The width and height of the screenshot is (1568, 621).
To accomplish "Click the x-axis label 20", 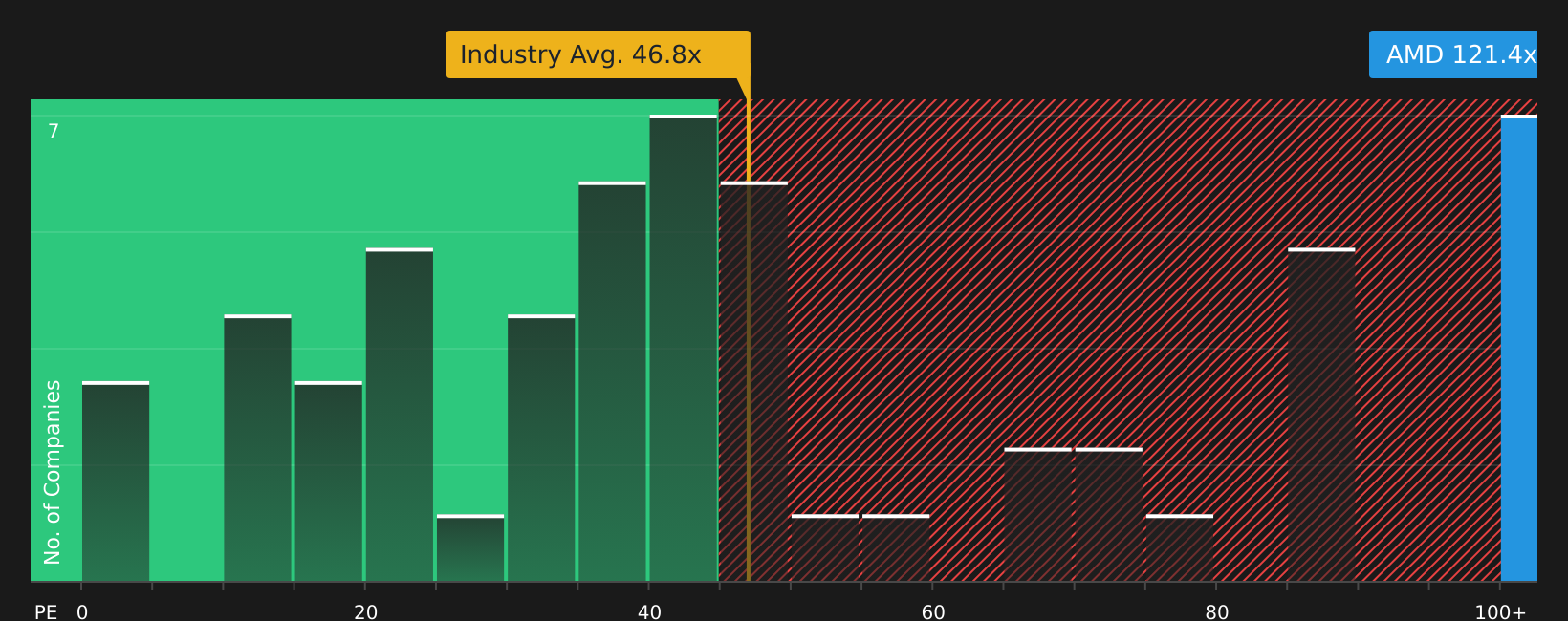I will click(x=366, y=612).
